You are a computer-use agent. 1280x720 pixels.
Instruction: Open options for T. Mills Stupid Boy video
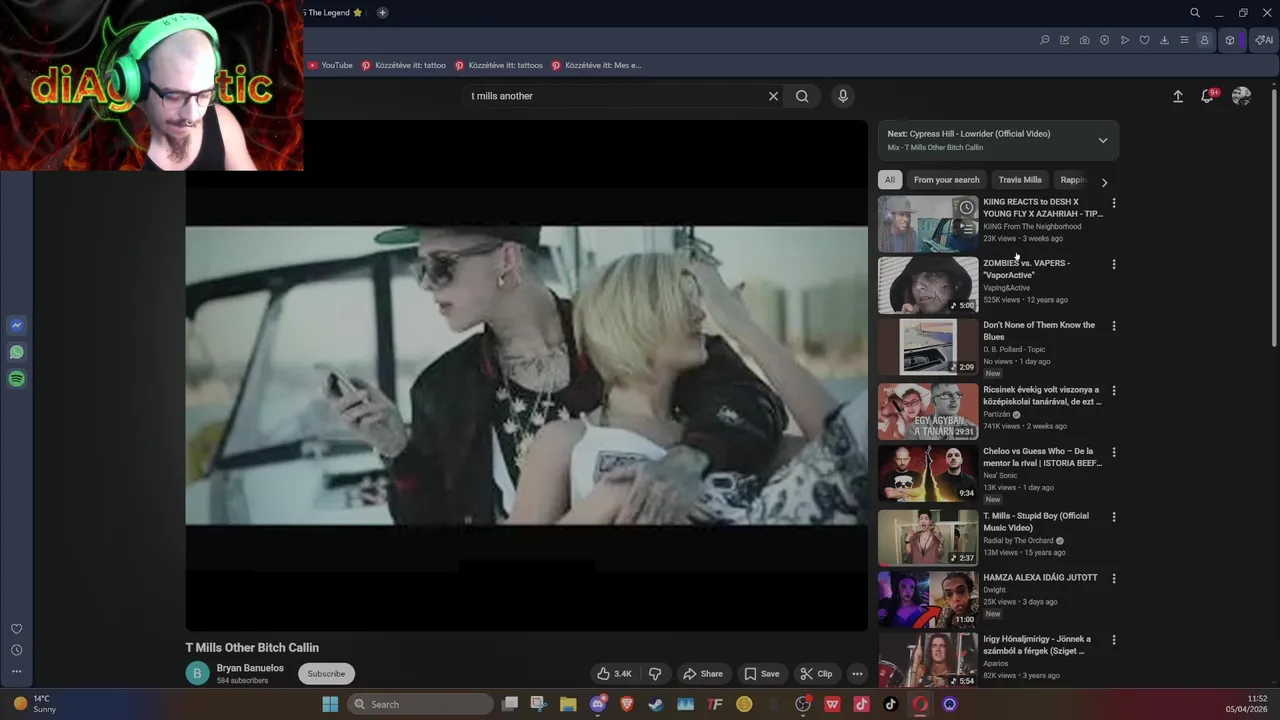click(x=1114, y=517)
